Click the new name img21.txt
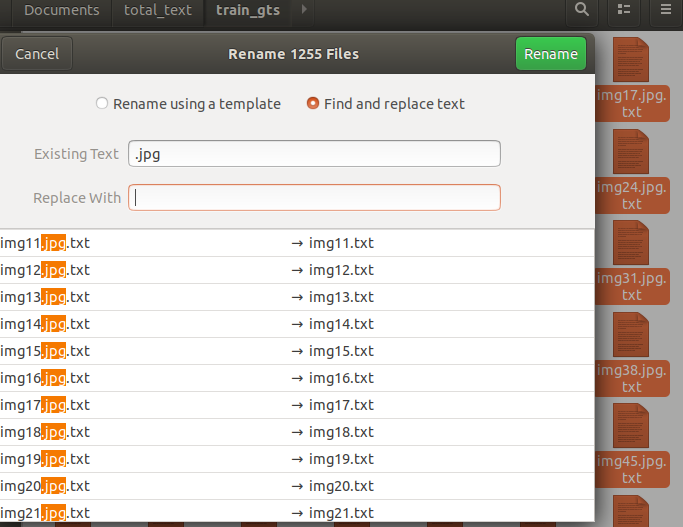 pos(341,513)
